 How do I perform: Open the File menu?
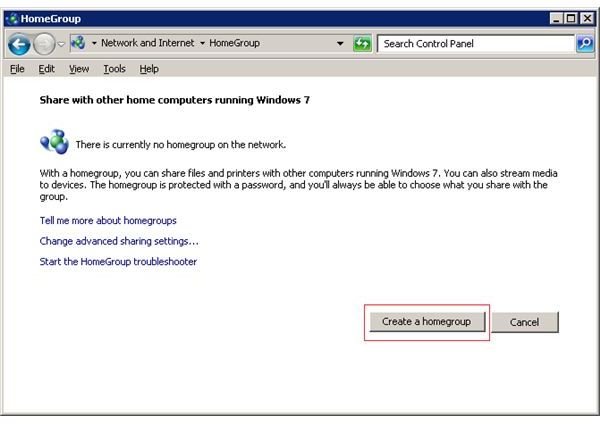(17, 69)
